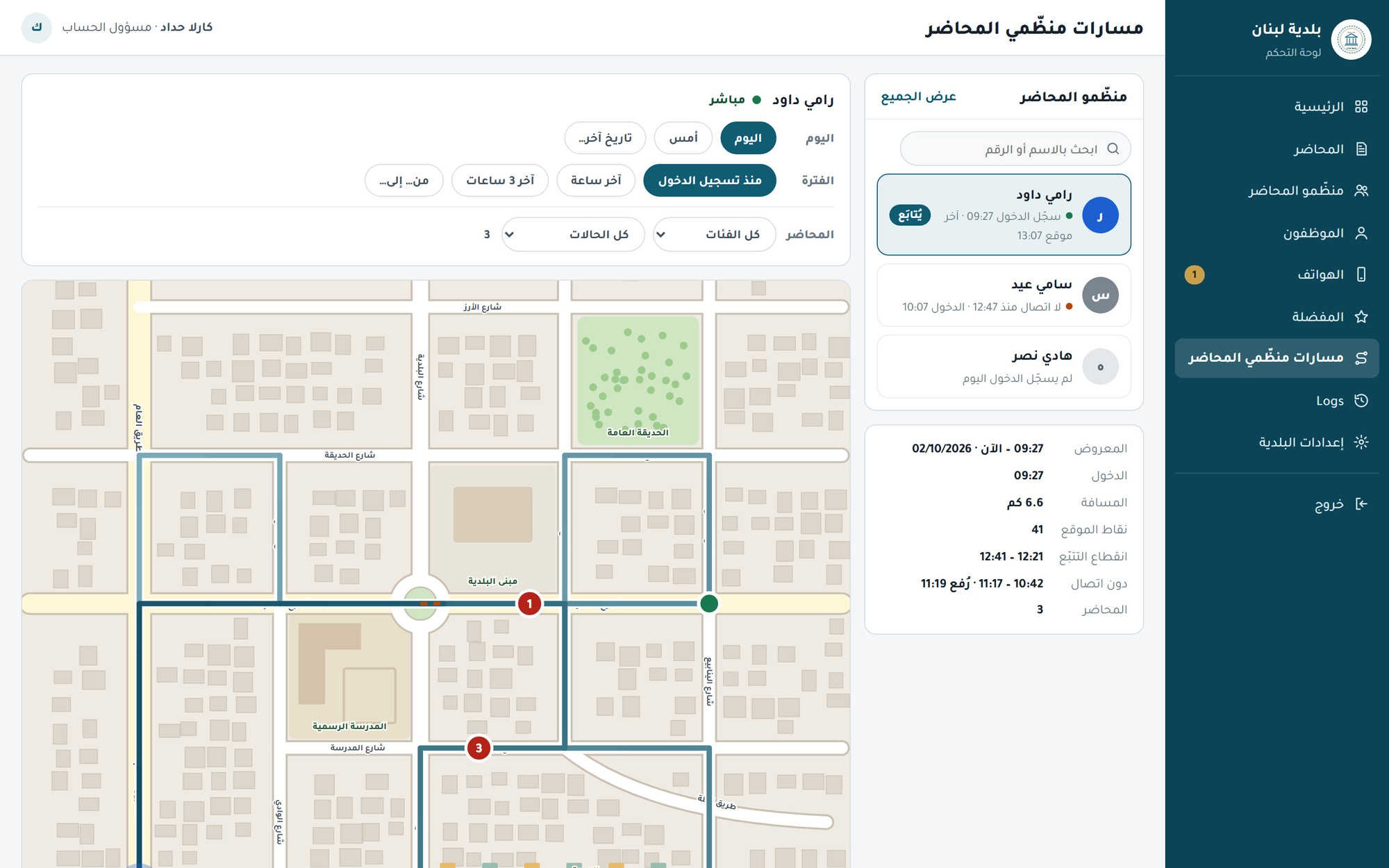Screen dimensions: 1389x868
Task: Select هادي نصر officer card
Action: [x=1004, y=367]
